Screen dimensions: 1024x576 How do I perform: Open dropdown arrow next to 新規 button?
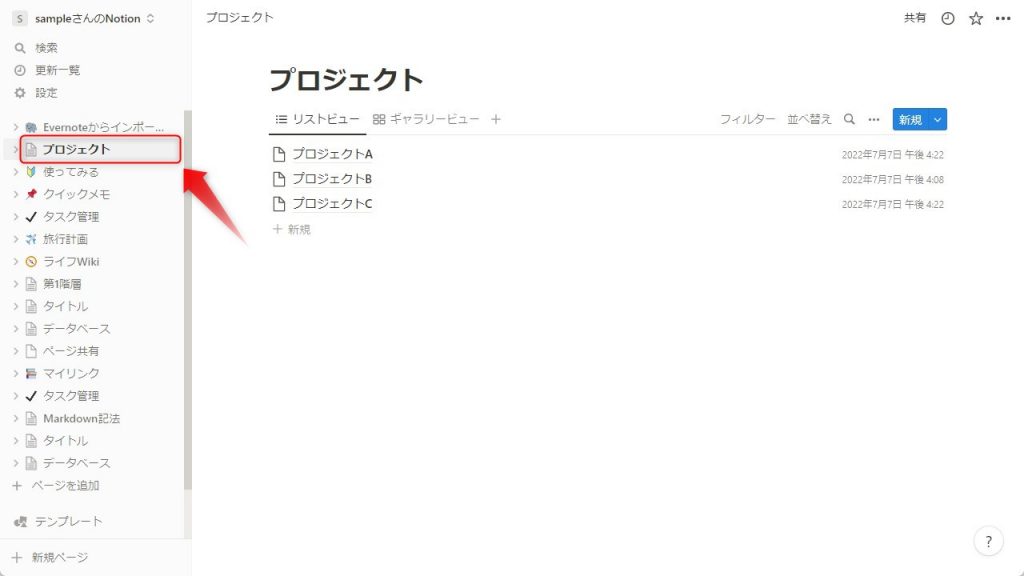pos(937,120)
